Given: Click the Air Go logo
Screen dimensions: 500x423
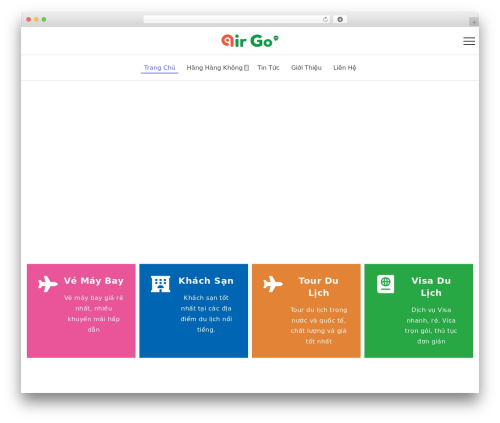Looking at the screenshot, I should pyautogui.click(x=250, y=41).
